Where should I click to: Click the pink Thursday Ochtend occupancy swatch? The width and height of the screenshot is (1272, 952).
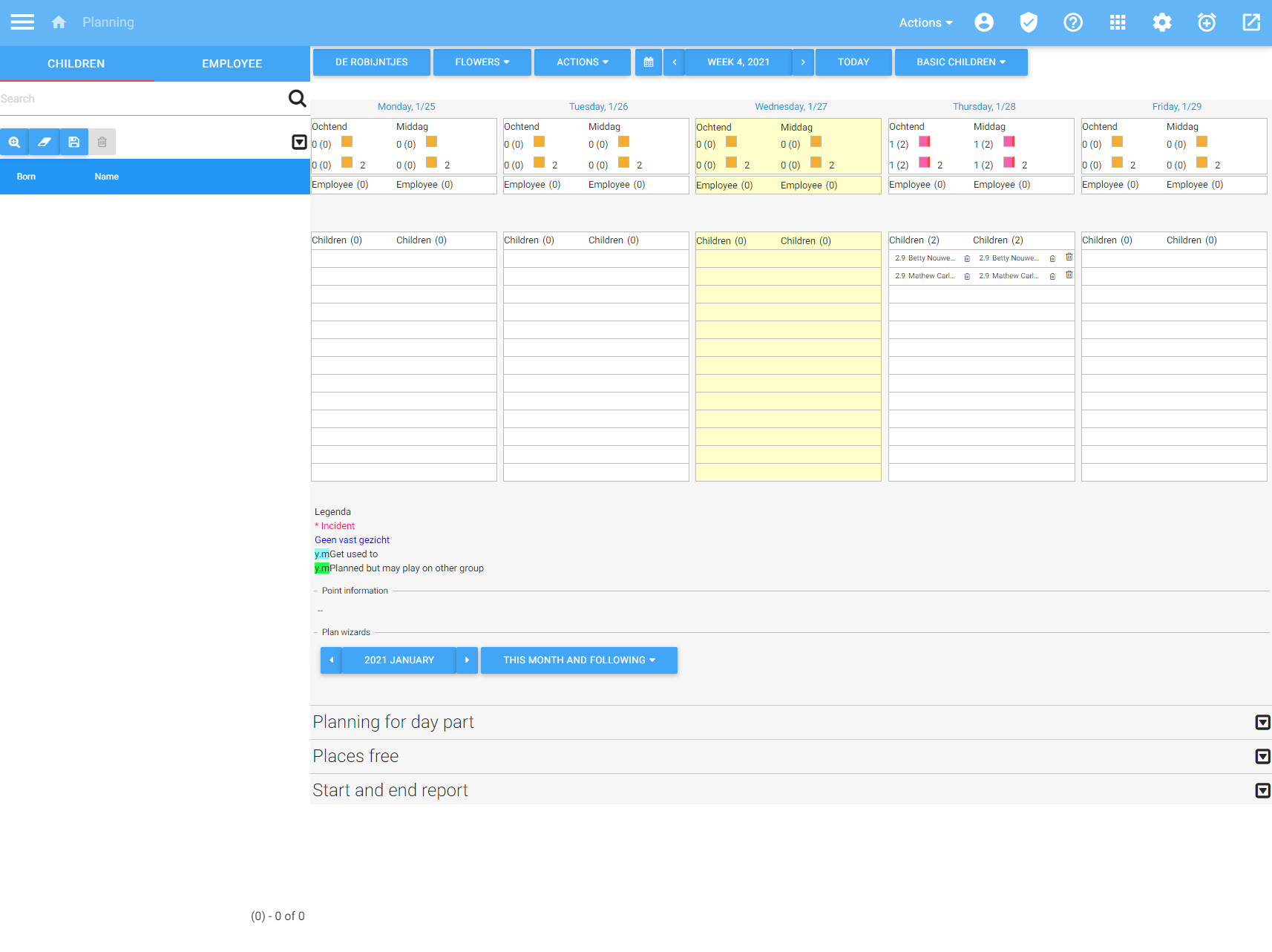[x=925, y=142]
